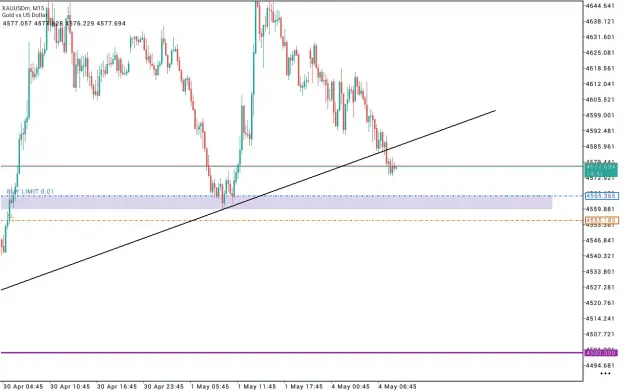Click the 30 Apr 04:45 time label
This screenshot has width=625, height=391.
[23, 387]
